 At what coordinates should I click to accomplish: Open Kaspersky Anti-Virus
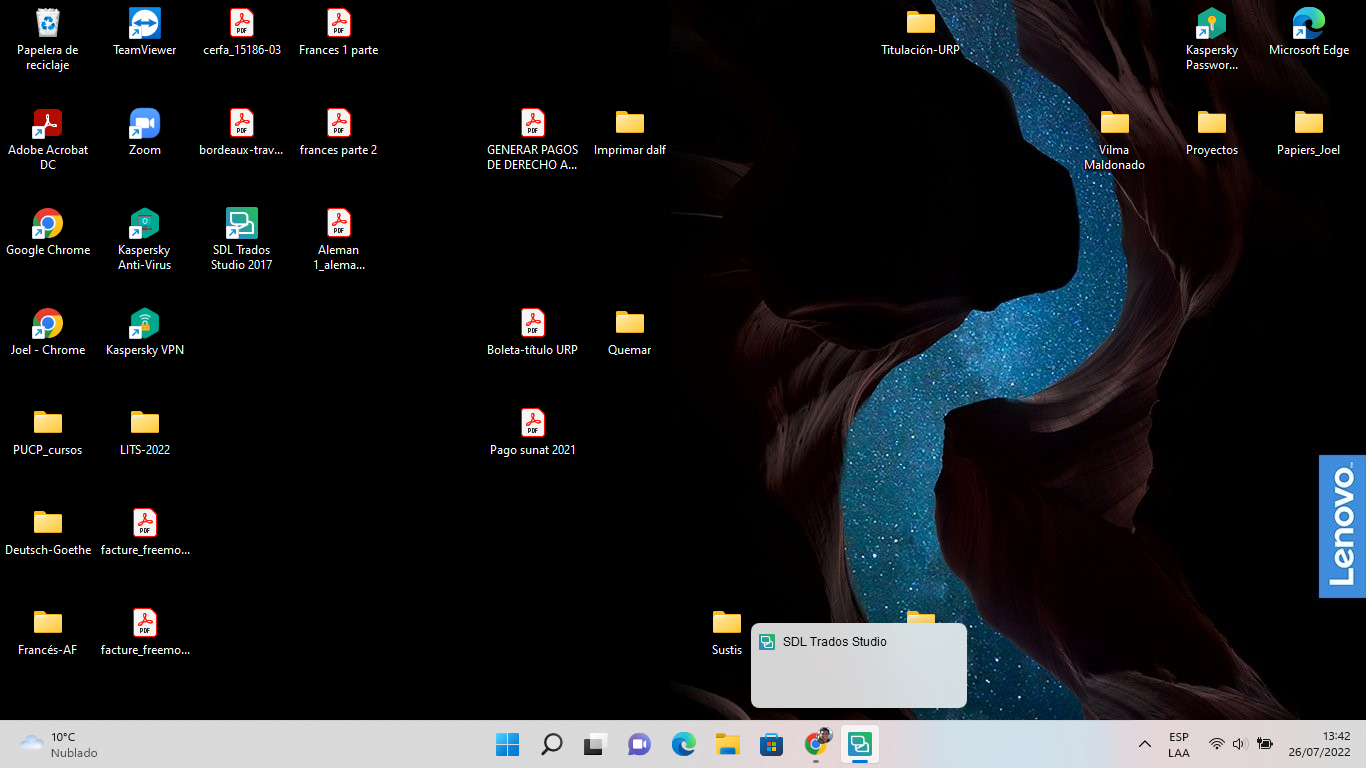tap(144, 222)
